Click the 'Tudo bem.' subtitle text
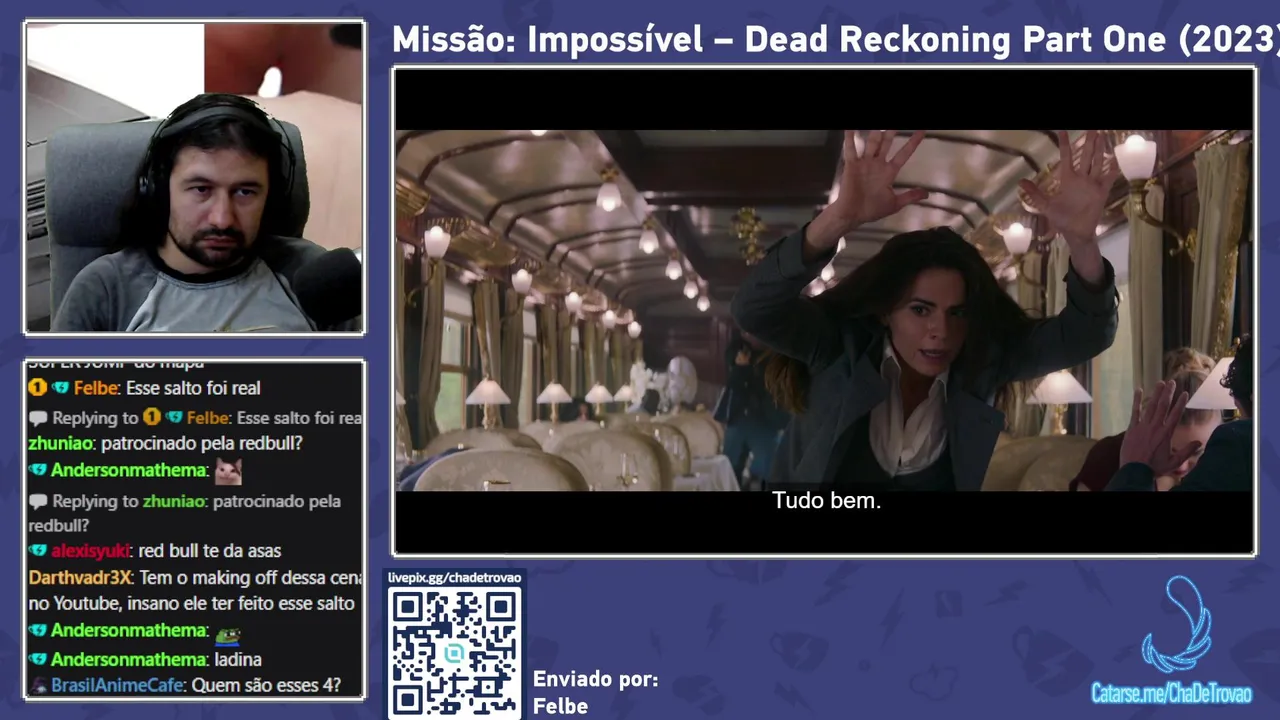 coord(826,501)
